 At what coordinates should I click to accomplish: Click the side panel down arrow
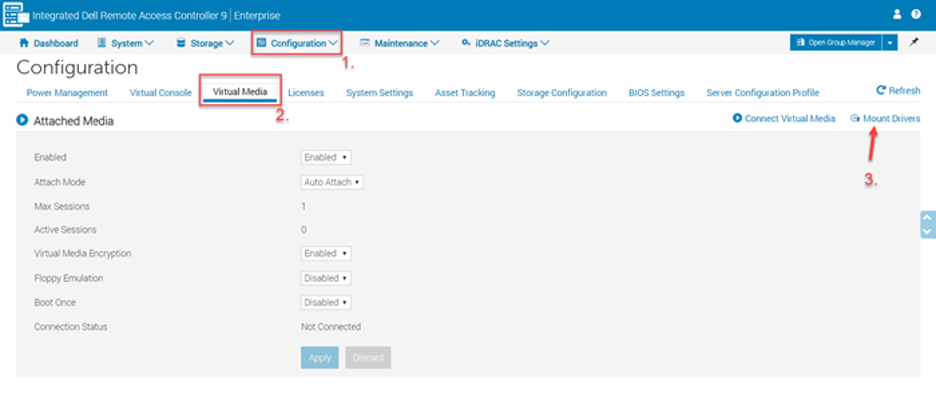tap(927, 231)
